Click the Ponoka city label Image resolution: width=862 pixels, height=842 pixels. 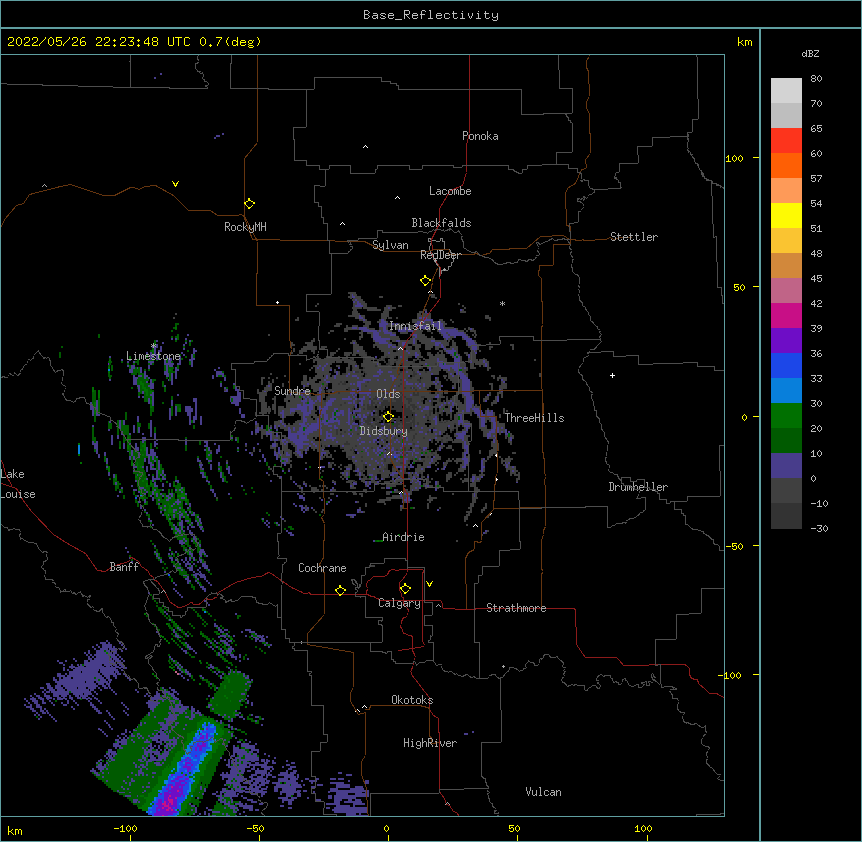click(x=480, y=136)
